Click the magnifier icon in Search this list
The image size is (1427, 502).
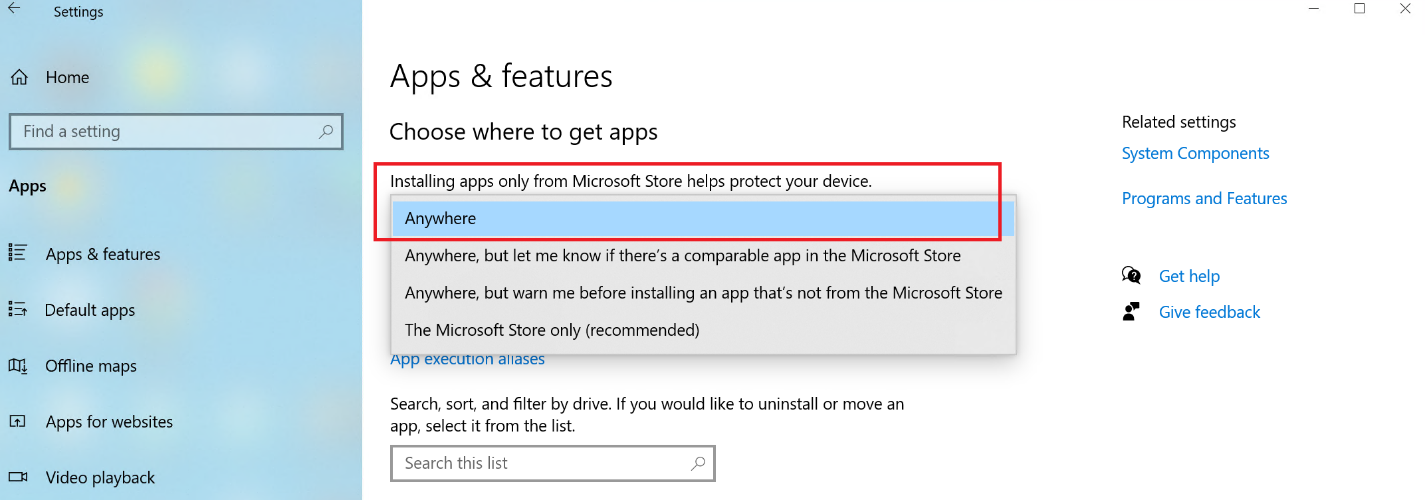pos(698,463)
